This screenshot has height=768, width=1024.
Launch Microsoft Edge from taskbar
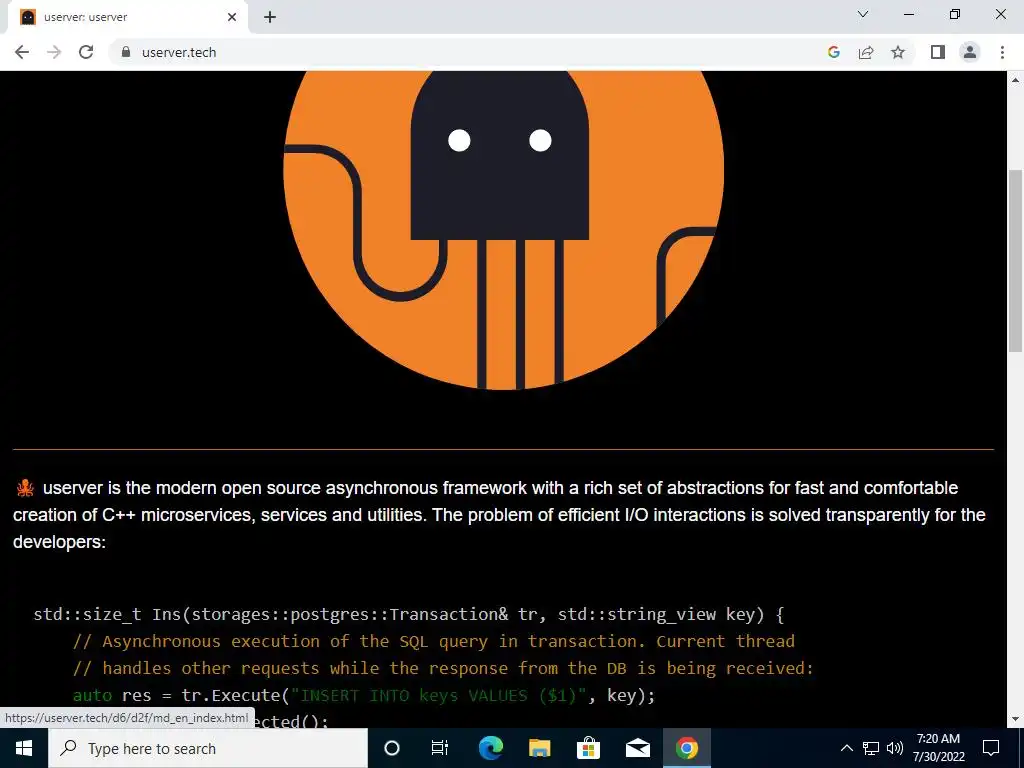(x=490, y=748)
